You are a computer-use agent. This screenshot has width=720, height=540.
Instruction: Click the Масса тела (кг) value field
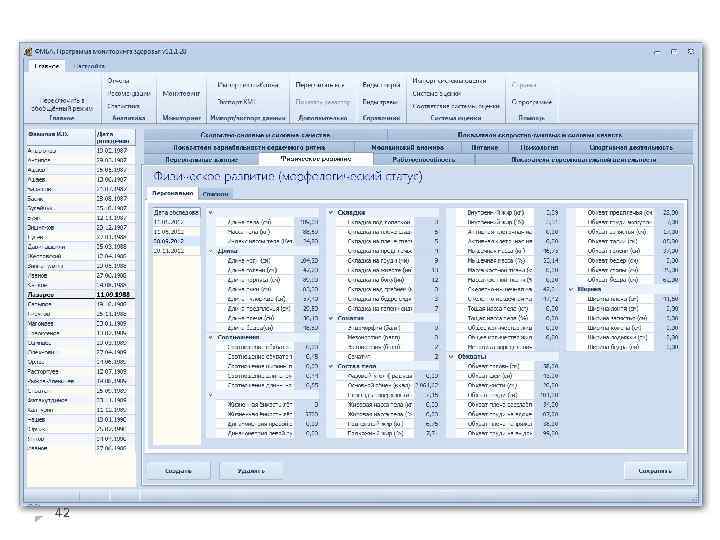point(307,232)
